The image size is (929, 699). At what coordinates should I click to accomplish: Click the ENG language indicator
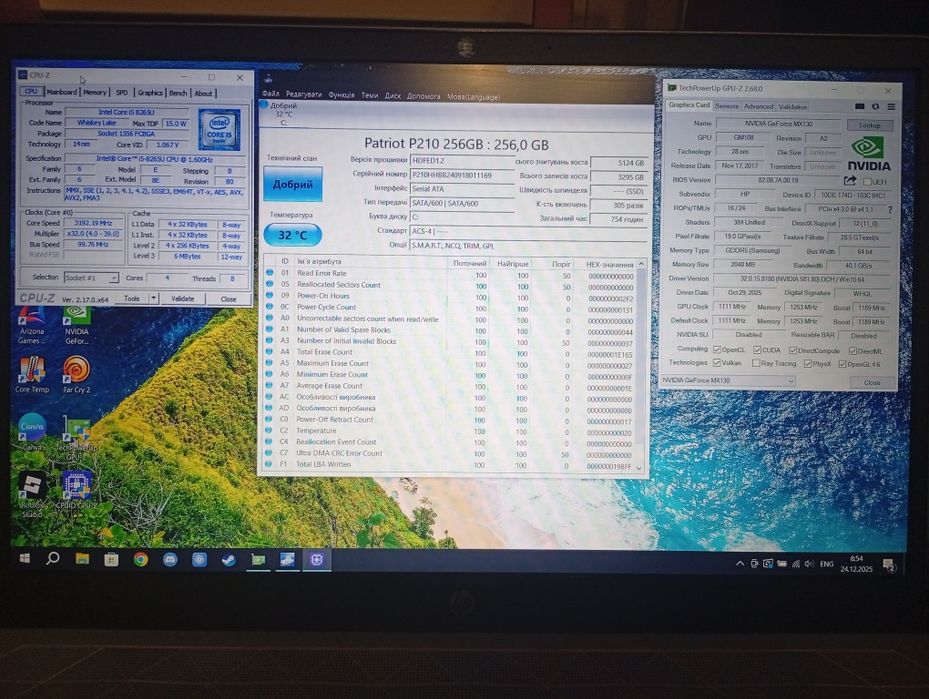pyautogui.click(x=827, y=564)
